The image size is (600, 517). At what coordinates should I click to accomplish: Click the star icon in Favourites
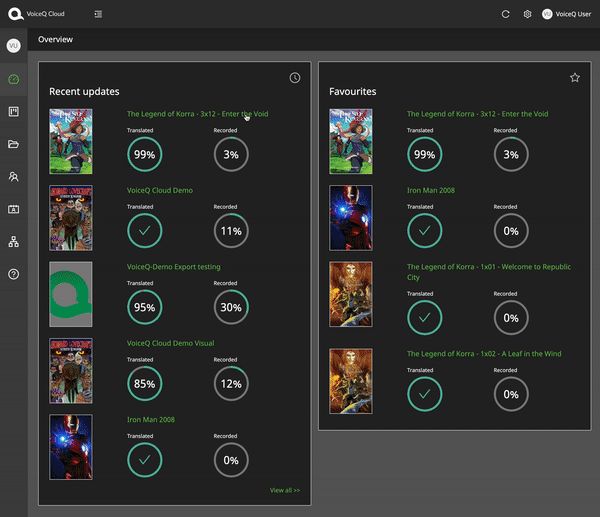pos(575,78)
